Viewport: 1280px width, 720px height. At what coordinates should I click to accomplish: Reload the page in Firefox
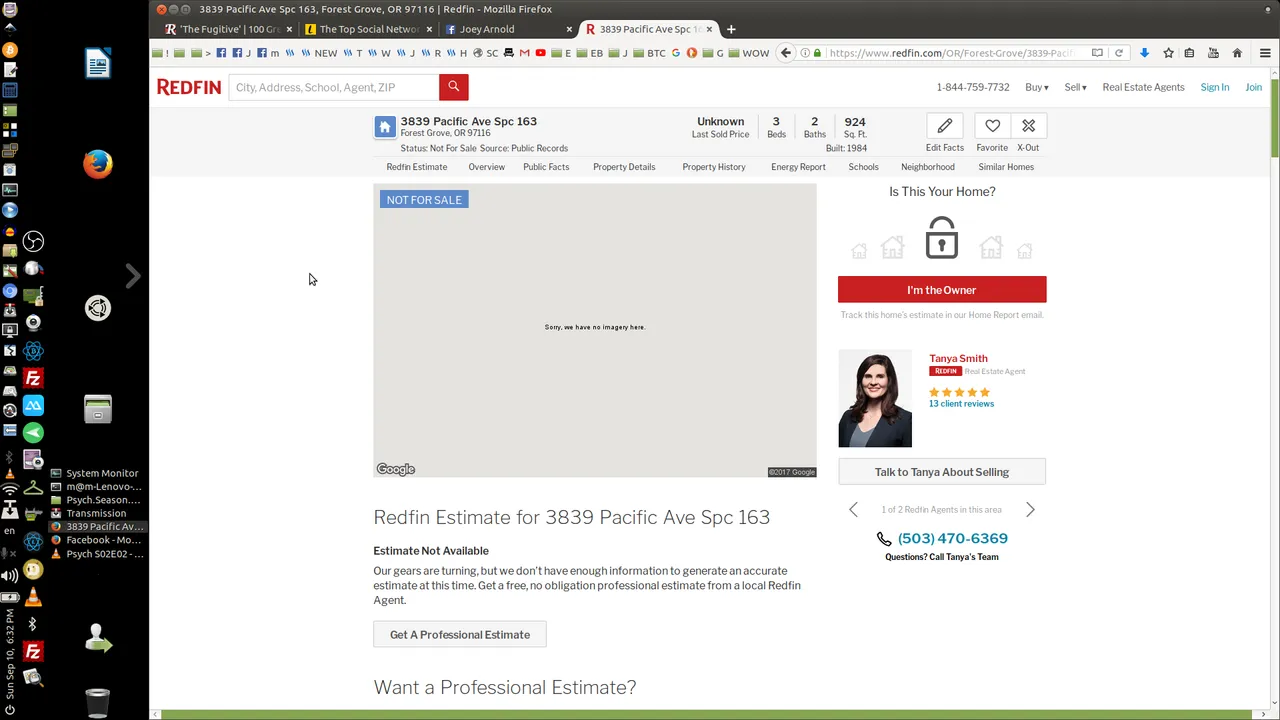coord(1119,53)
